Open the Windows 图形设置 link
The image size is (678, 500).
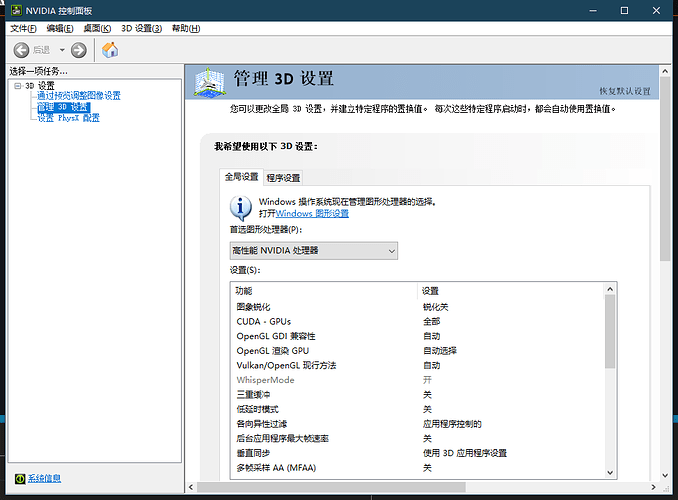[312, 213]
